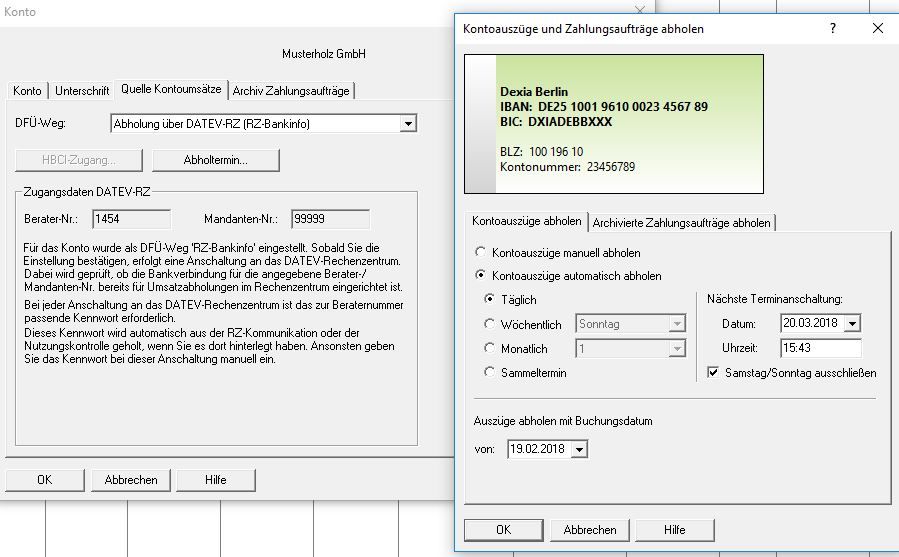Close the Kontoauszüge abholen dialog
The width and height of the screenshot is (899, 557).
click(x=878, y=29)
